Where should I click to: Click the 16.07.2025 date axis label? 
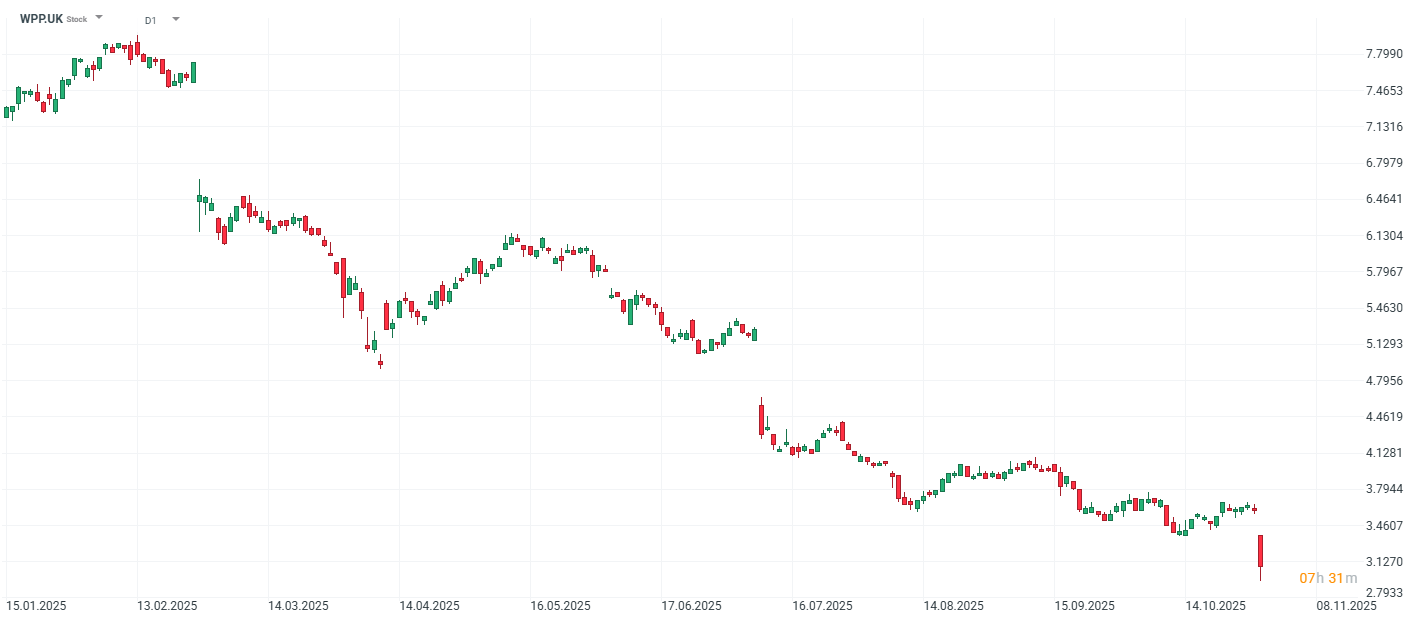[822, 606]
